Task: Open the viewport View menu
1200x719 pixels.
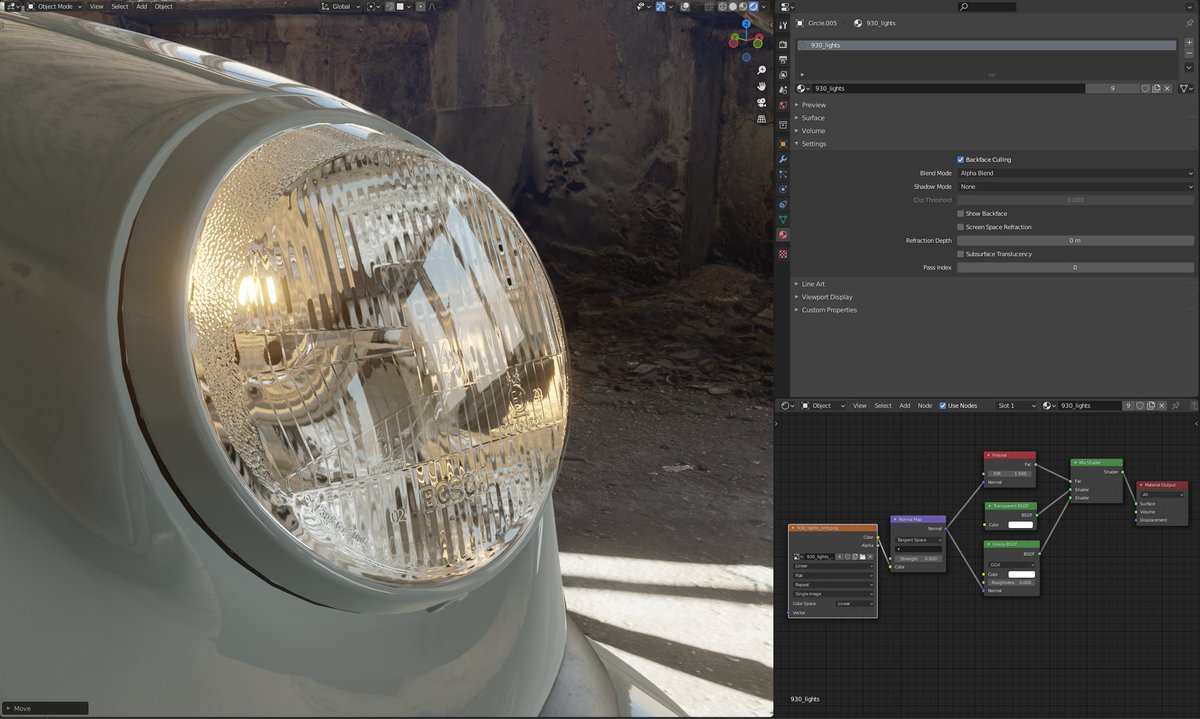Action: [x=96, y=7]
